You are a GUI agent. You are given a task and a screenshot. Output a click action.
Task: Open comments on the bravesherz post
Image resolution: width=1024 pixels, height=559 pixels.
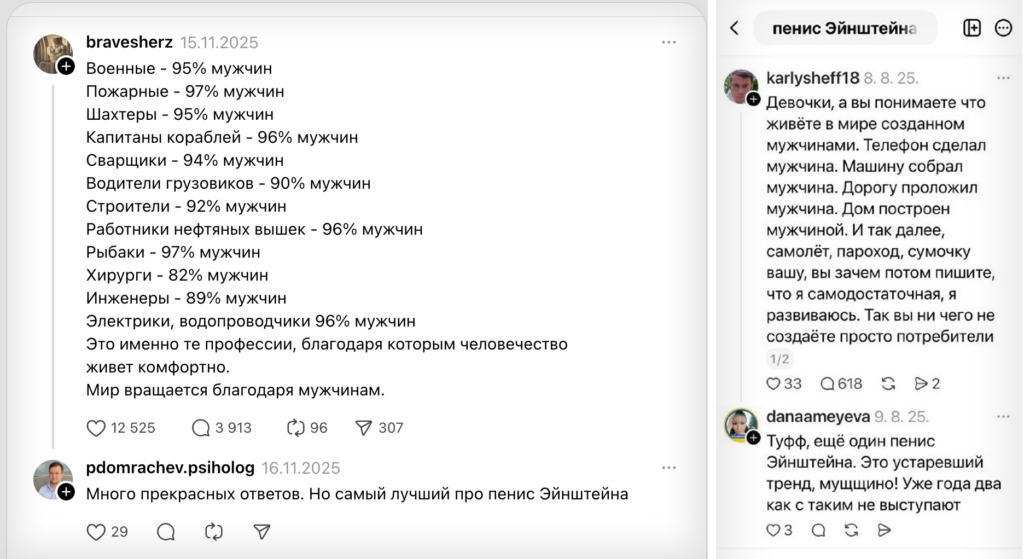tap(200, 428)
